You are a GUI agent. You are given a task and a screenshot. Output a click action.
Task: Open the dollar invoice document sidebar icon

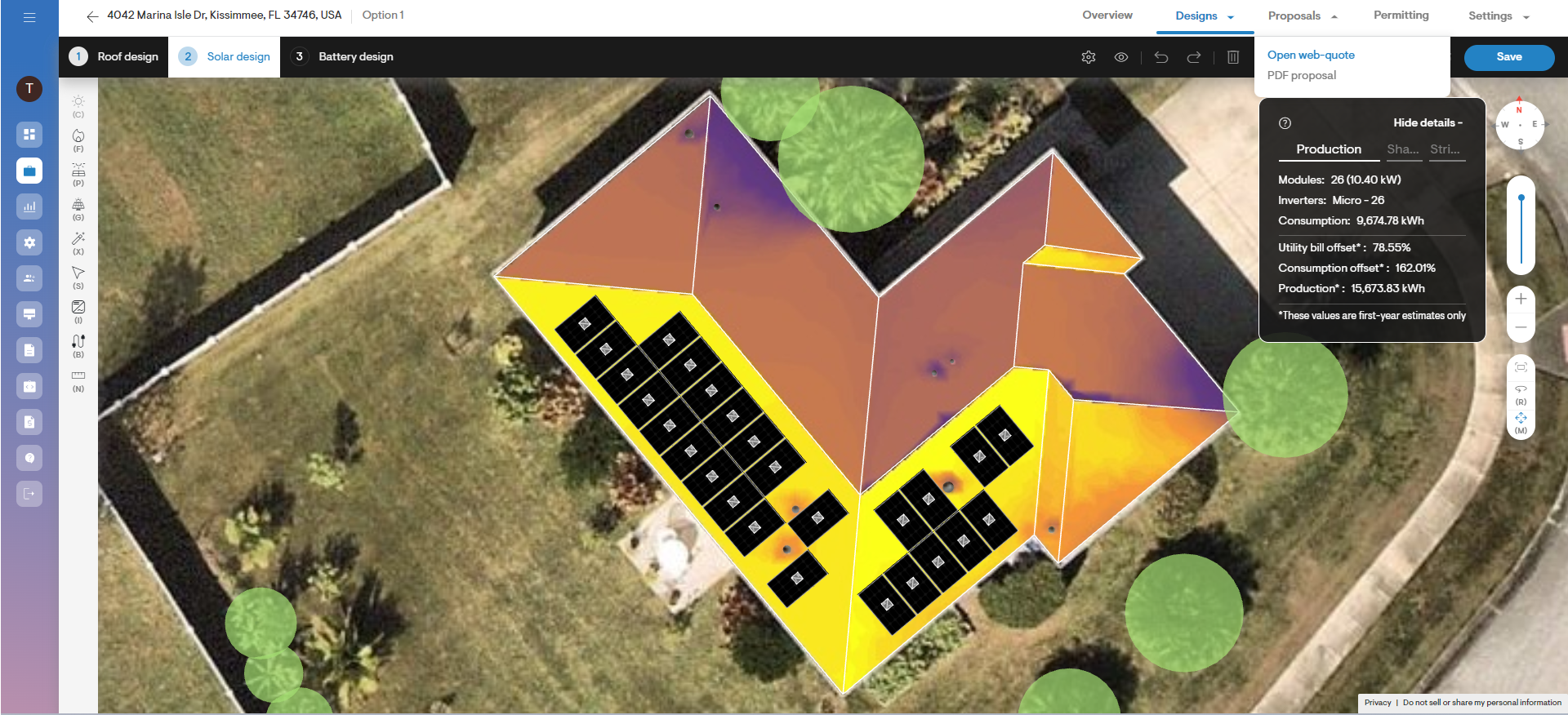click(x=29, y=422)
